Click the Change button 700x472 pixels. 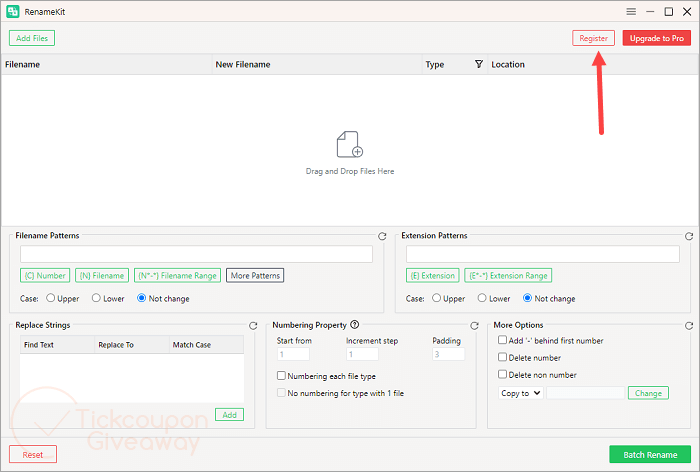(x=648, y=393)
